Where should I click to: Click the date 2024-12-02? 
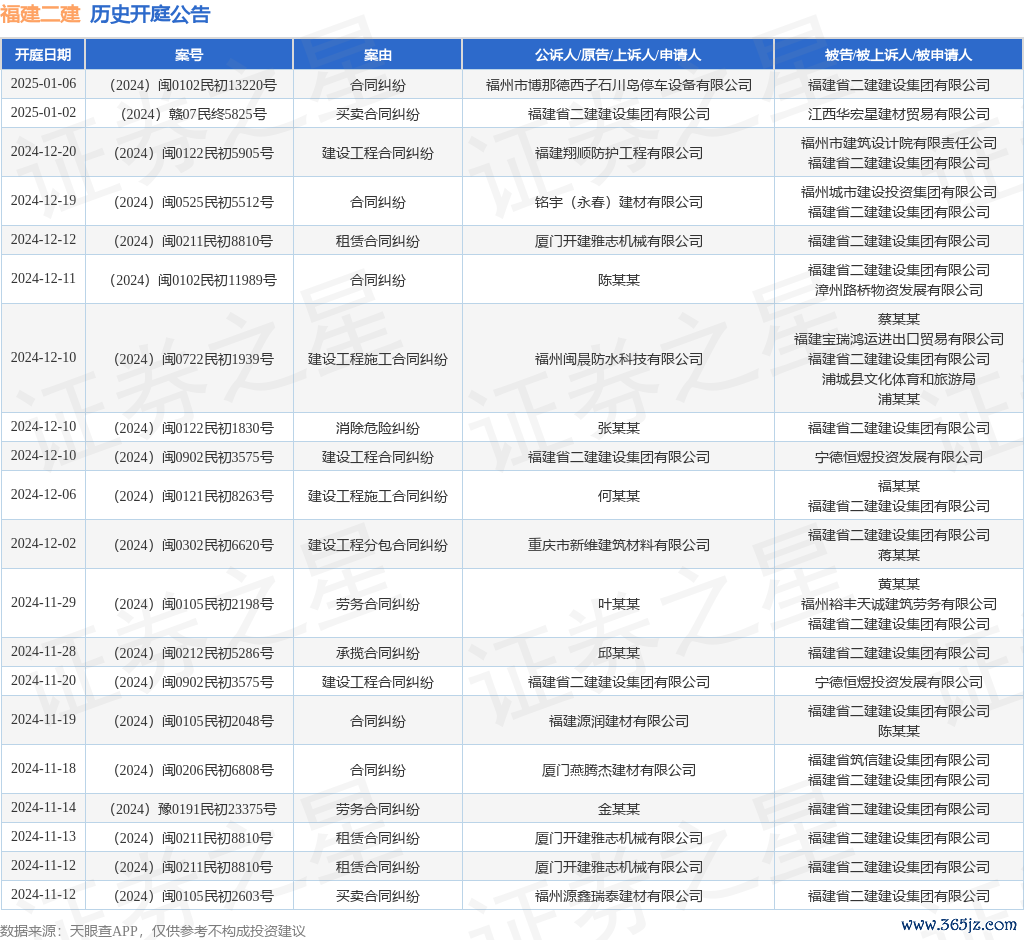[x=43, y=543]
